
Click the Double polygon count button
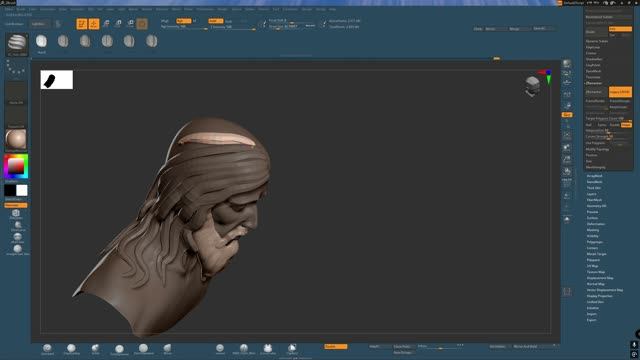[x=614, y=125]
